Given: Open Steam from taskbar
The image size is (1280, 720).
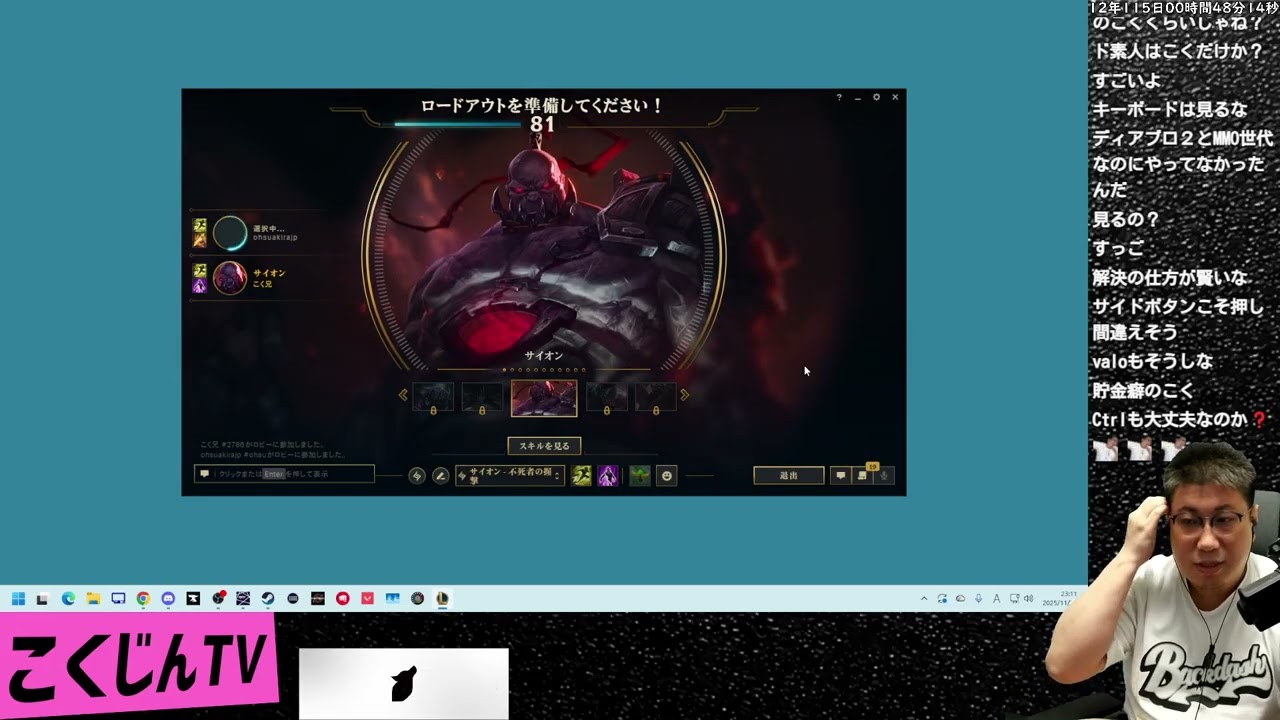Looking at the screenshot, I should click(268, 599).
